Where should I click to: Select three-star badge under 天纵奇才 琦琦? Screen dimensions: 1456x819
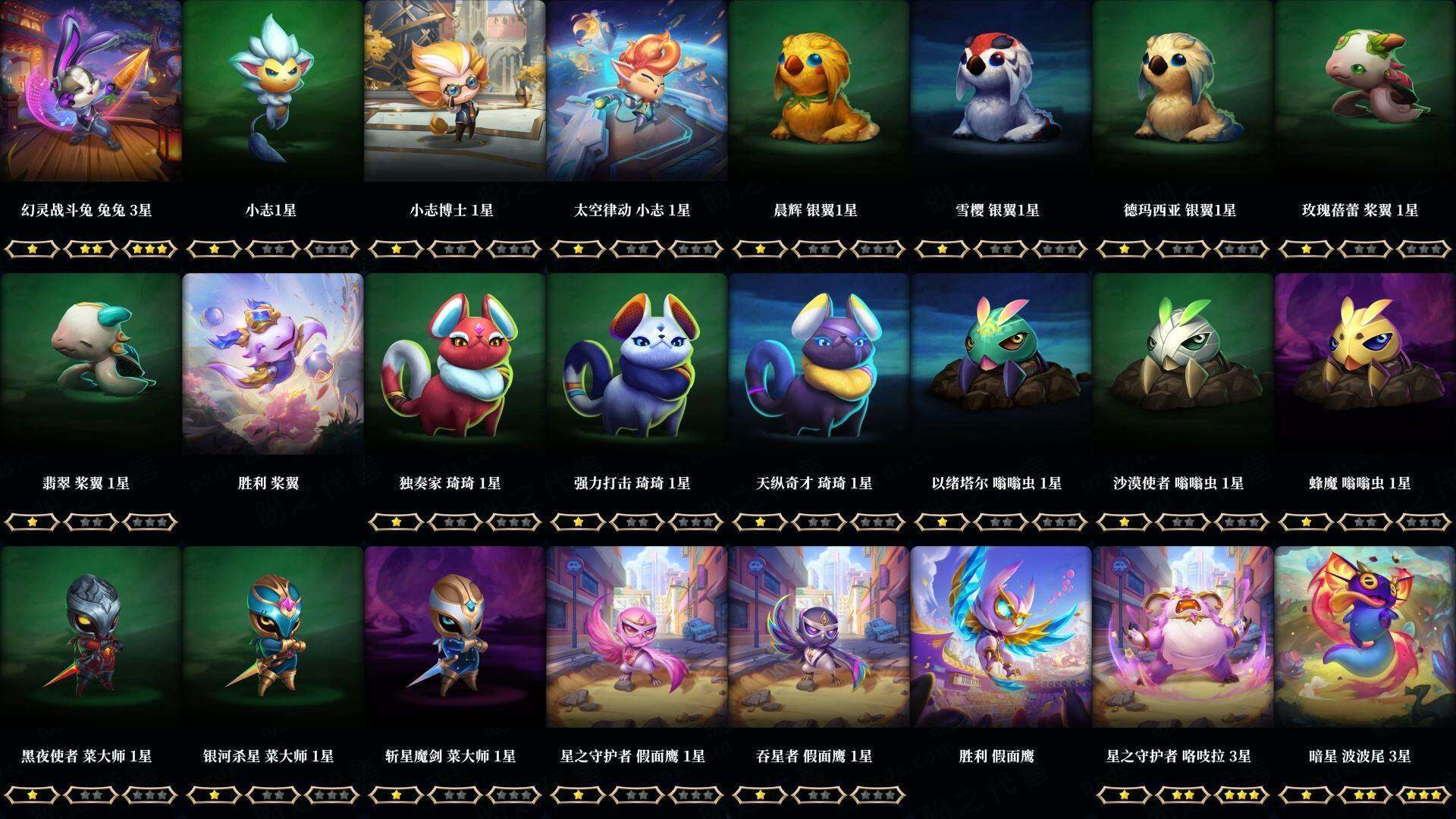point(878,522)
